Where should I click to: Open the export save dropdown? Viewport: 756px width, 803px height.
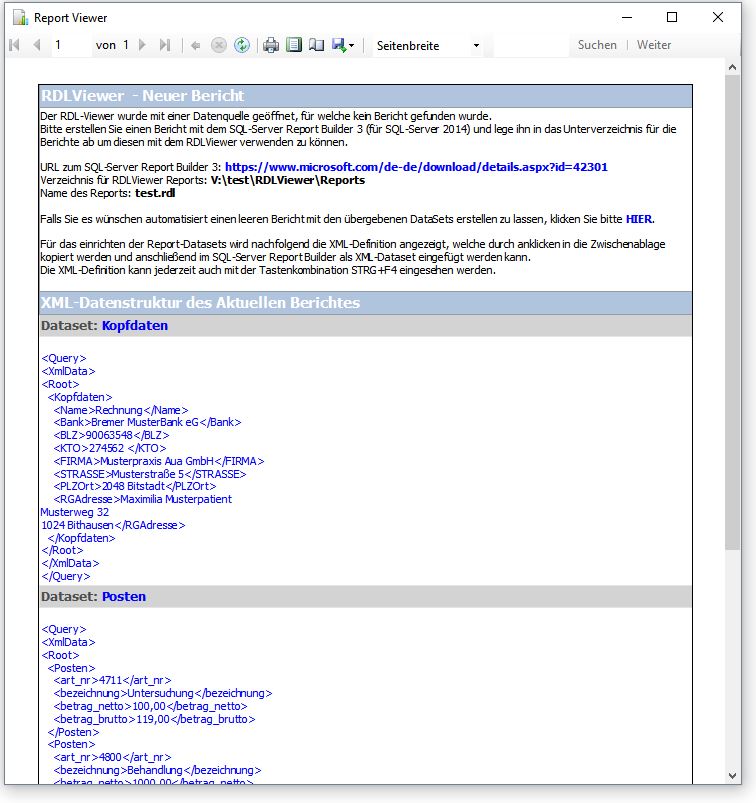(x=344, y=45)
